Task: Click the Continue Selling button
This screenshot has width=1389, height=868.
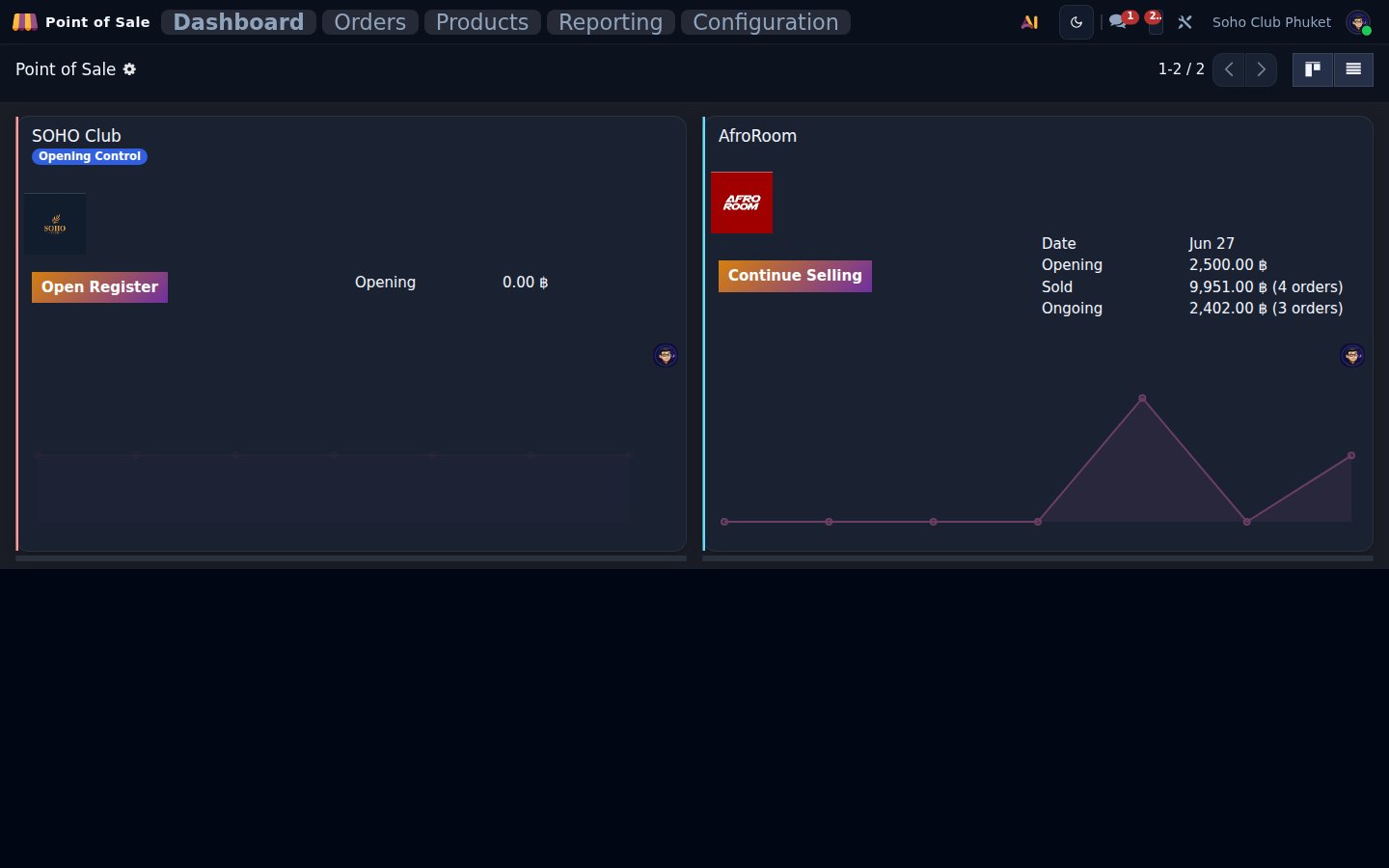Action: click(795, 276)
